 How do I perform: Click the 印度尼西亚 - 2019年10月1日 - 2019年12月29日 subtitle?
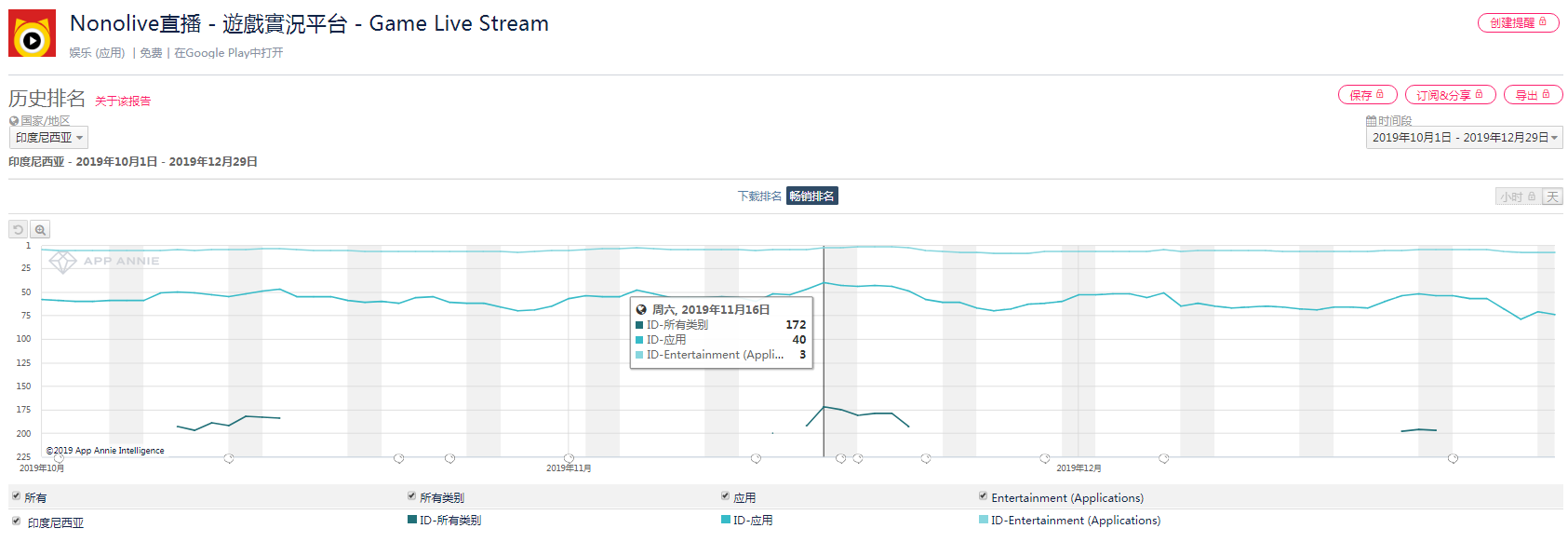point(133,162)
